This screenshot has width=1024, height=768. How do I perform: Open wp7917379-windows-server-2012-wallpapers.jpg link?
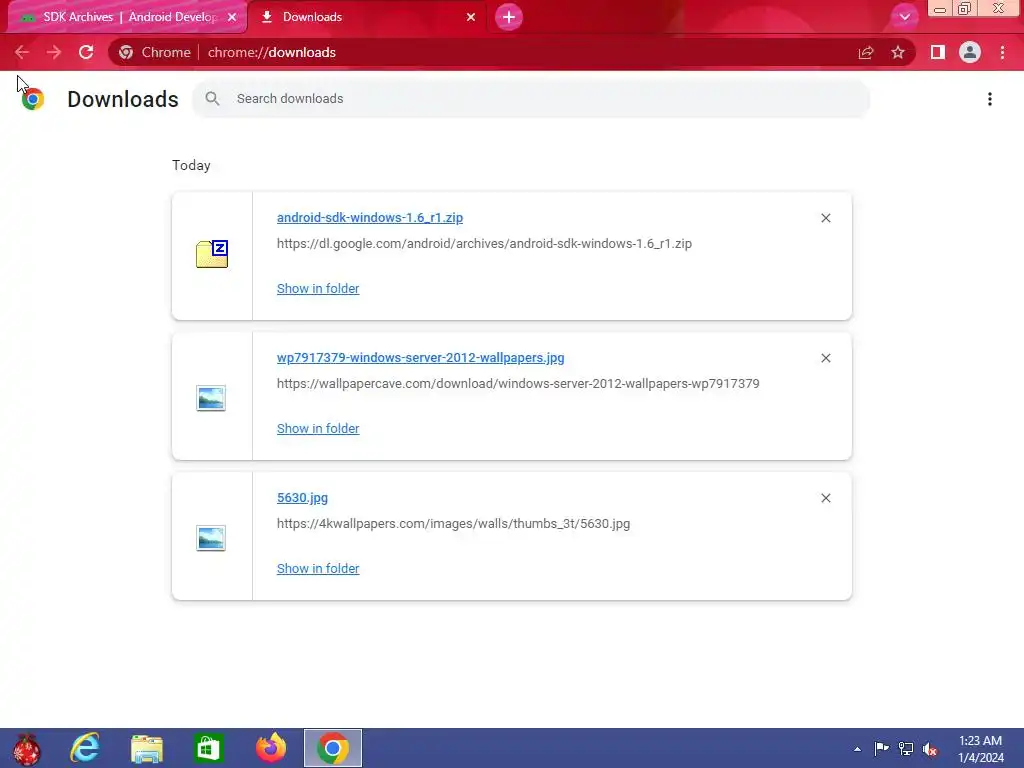coord(421,358)
